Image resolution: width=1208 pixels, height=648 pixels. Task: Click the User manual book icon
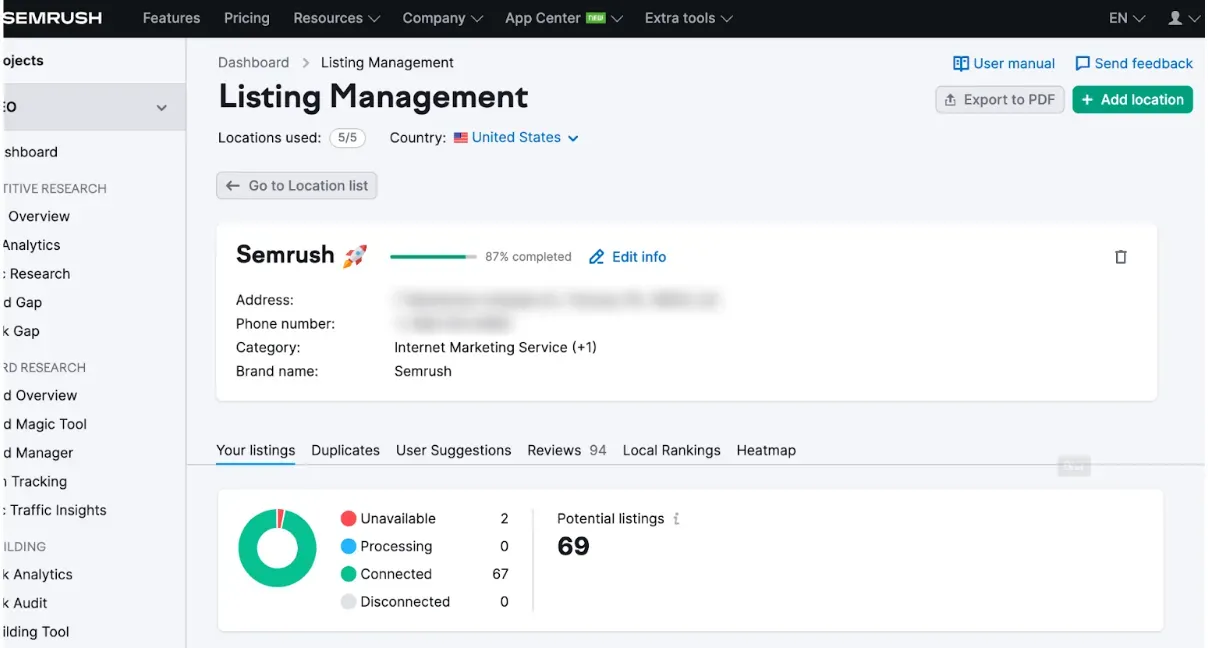pos(961,63)
